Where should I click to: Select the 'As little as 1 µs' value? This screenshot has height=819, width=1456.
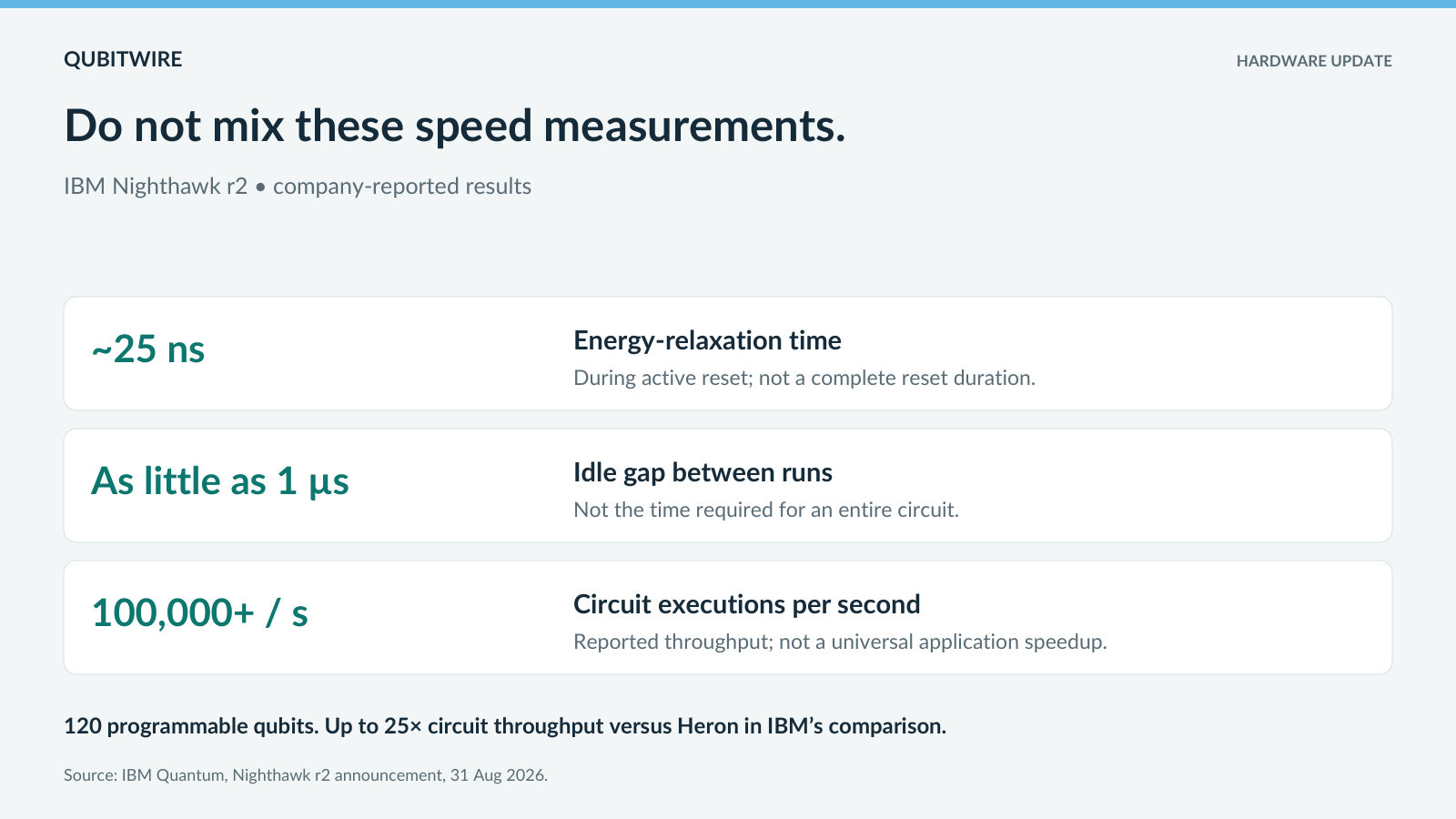220,481
